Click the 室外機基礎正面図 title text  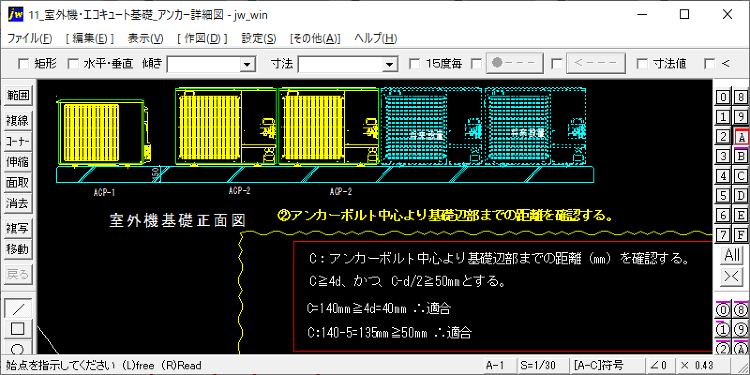click(178, 221)
